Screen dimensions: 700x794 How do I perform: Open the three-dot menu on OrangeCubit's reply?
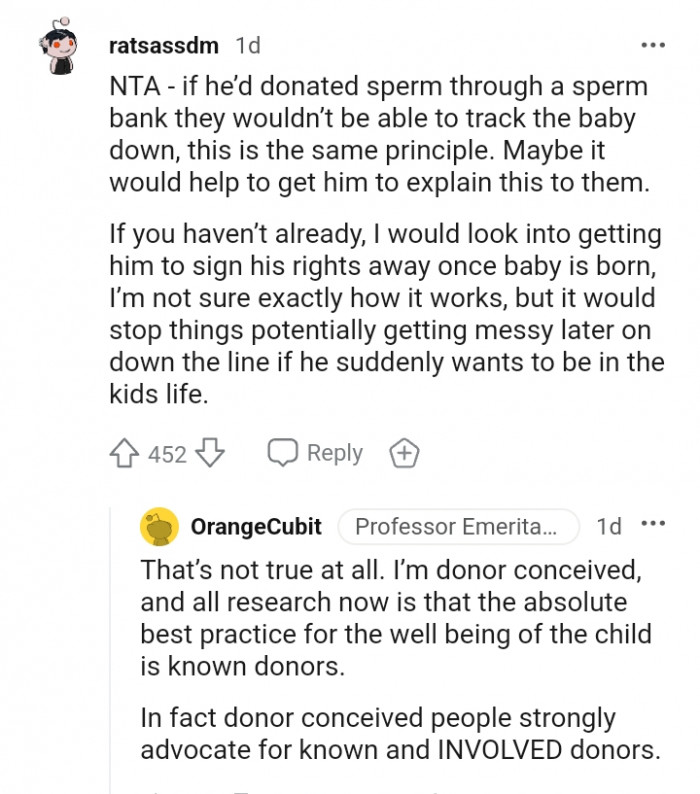[652, 524]
